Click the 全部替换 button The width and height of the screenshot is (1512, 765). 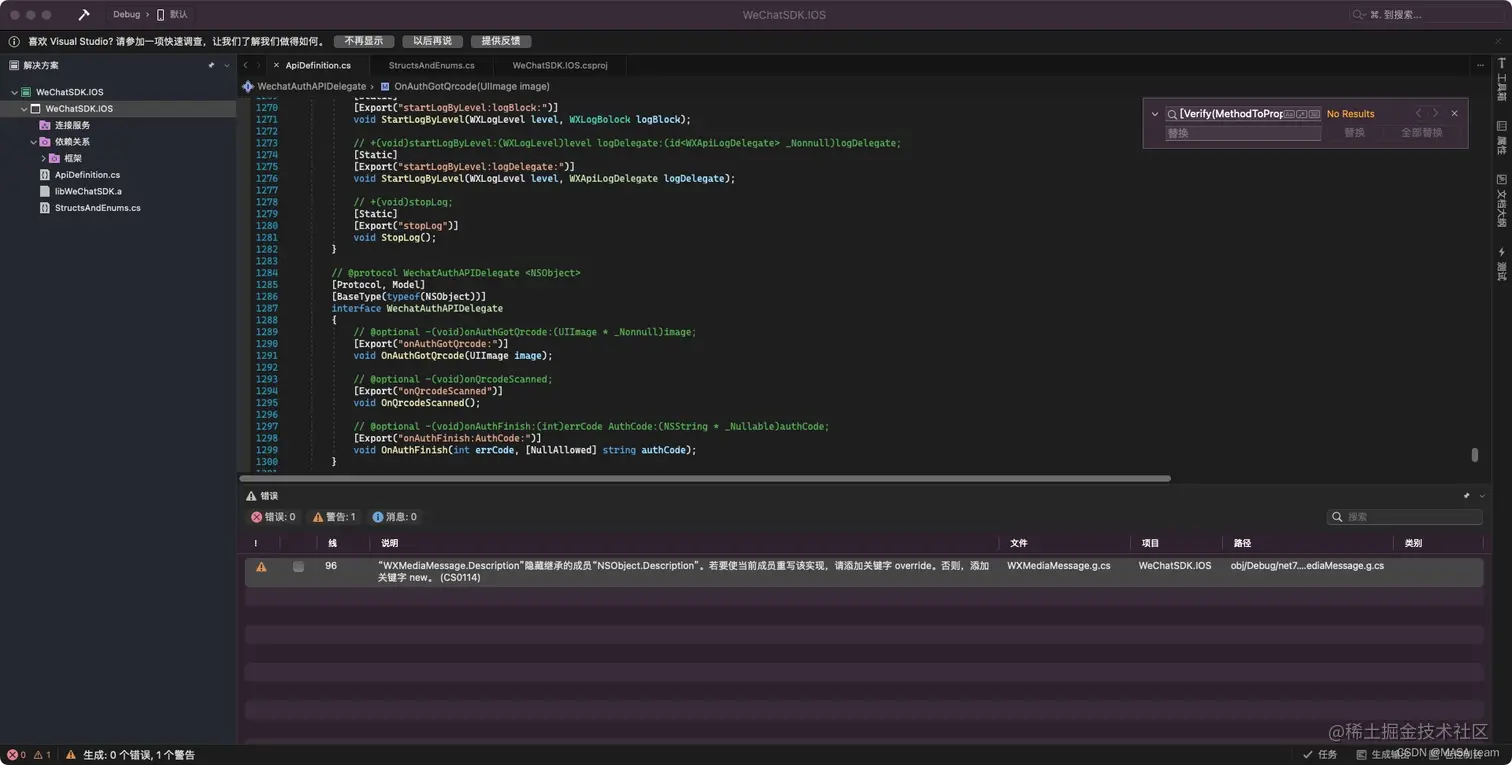click(x=1421, y=133)
